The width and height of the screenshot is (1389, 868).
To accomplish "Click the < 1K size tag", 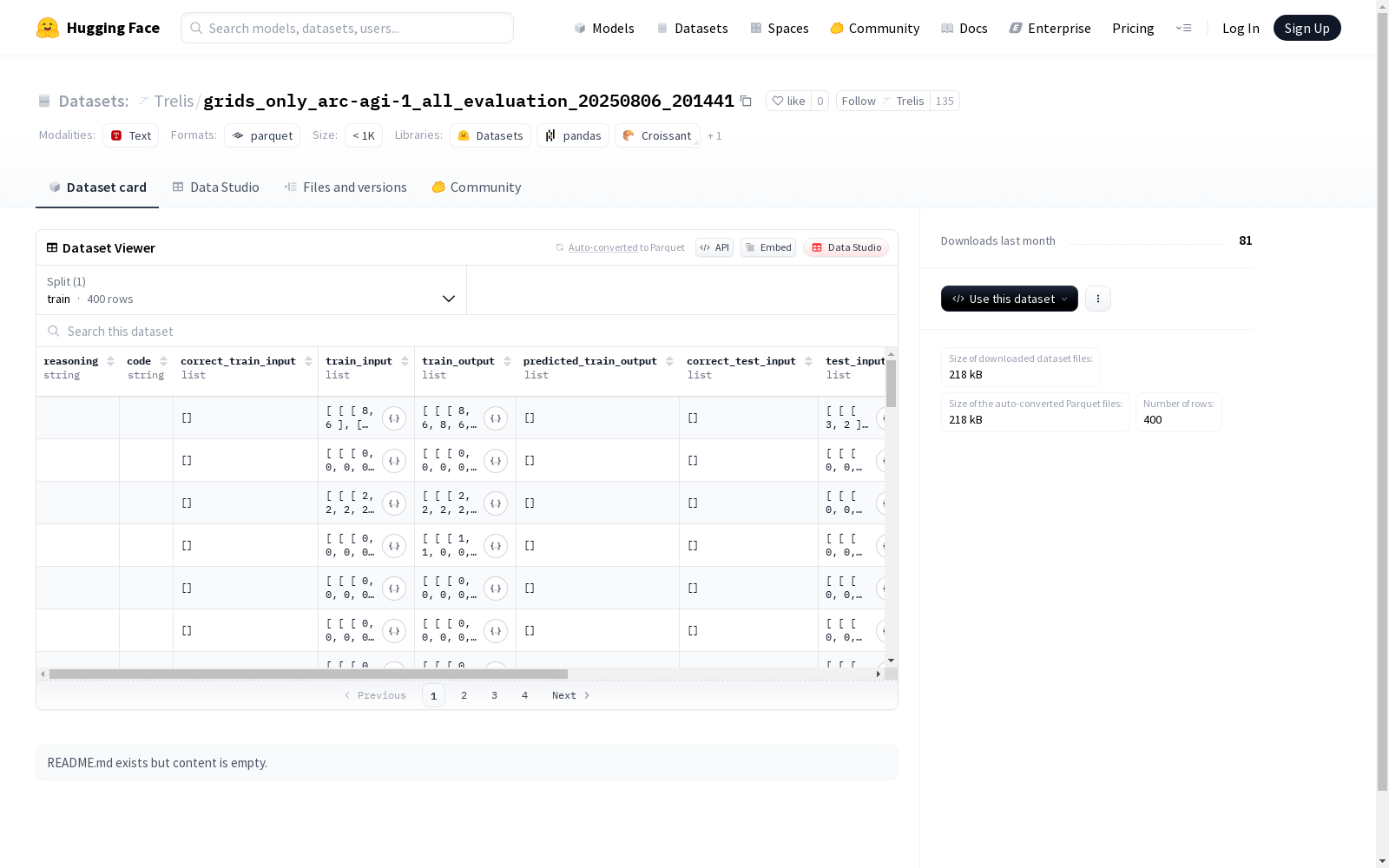I will (364, 135).
